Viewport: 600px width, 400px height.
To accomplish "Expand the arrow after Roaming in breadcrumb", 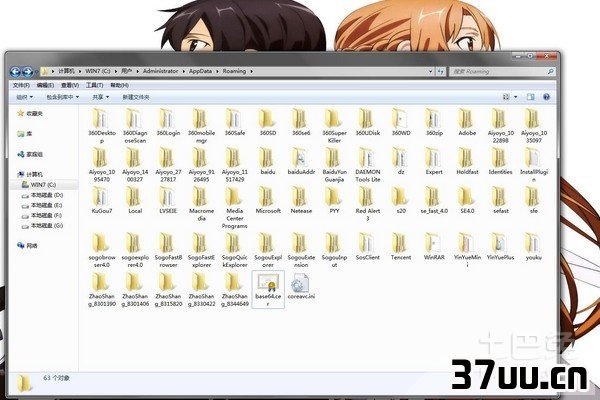I will point(251,71).
